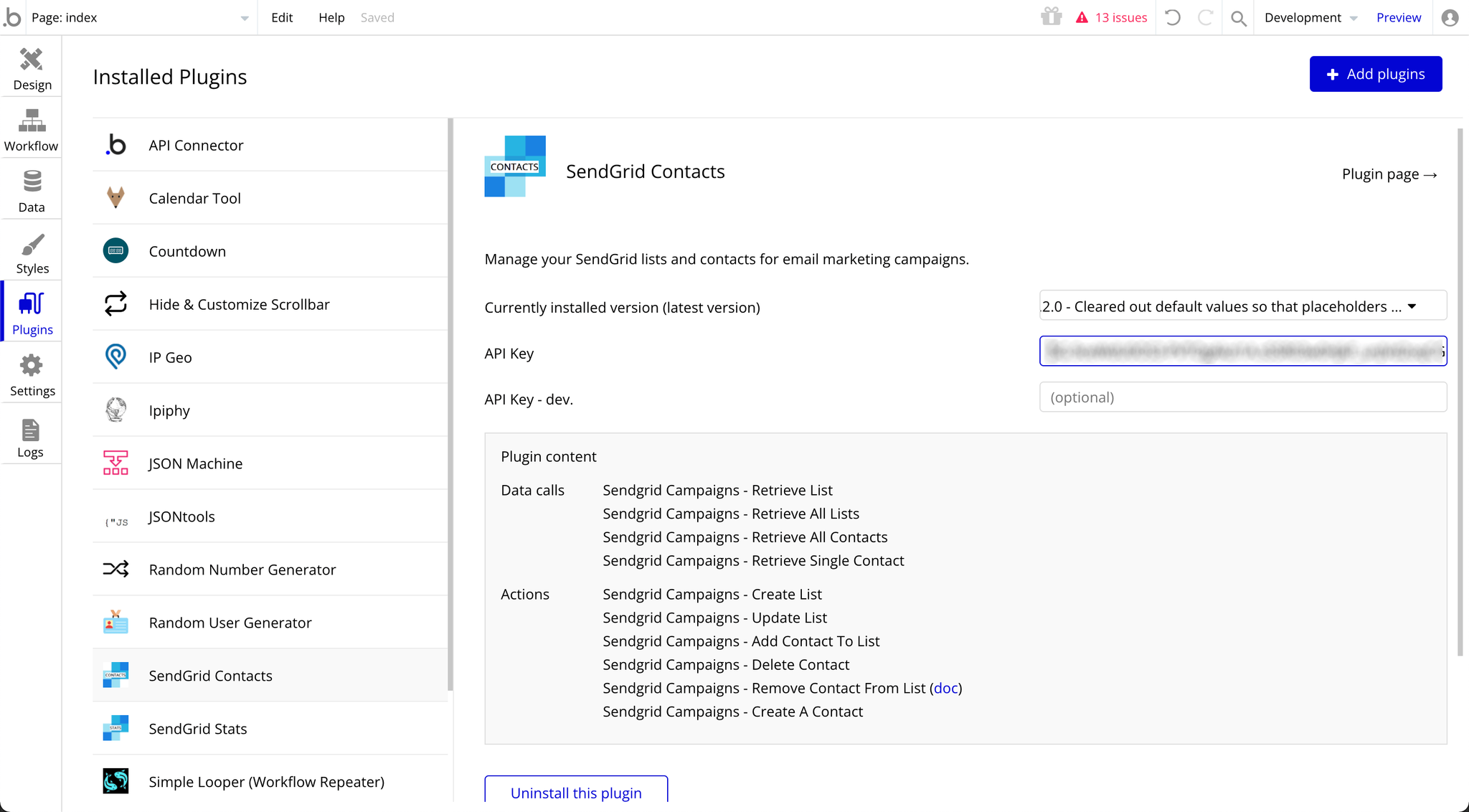Screen dimensions: 1469x812
Task: Click the plugin list scrollbar
Action: [x=450, y=405]
